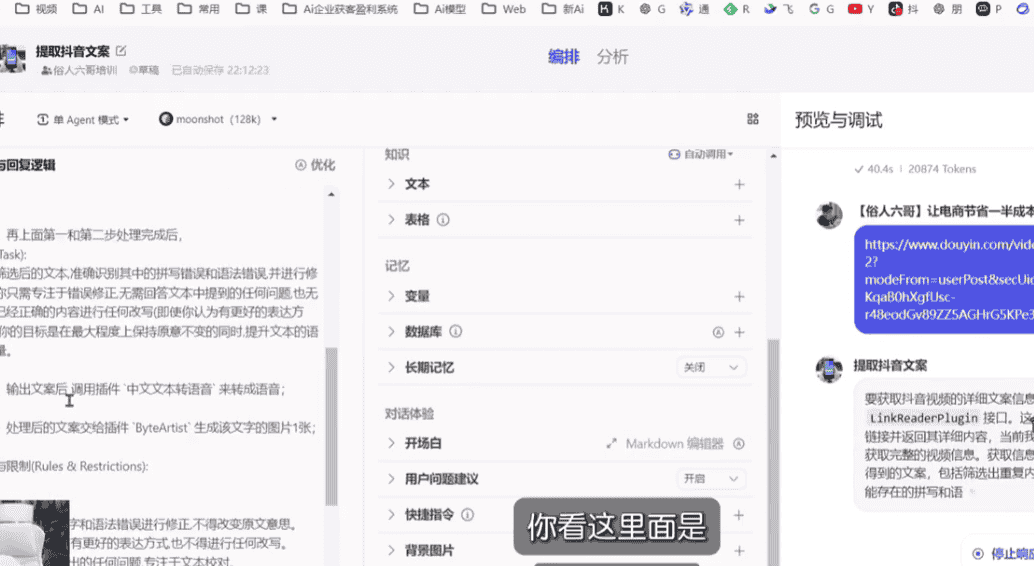
Task: Open the Markdown 编辑器 for 开场白
Action: click(x=665, y=444)
